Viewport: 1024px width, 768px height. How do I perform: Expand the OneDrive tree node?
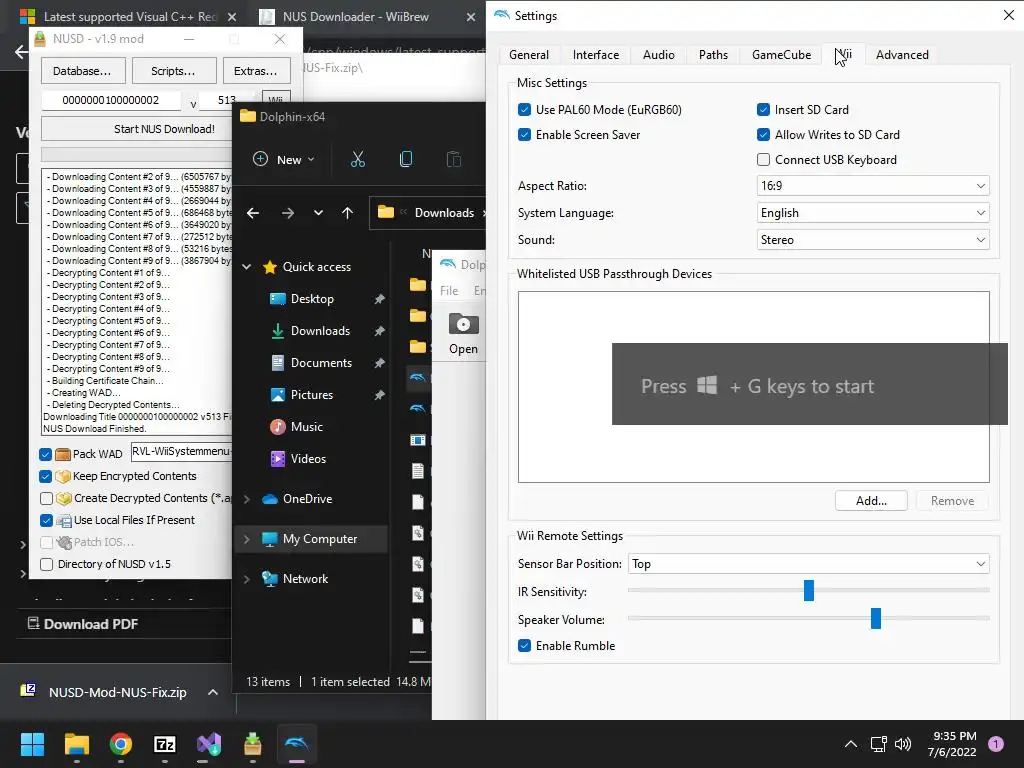click(247, 500)
